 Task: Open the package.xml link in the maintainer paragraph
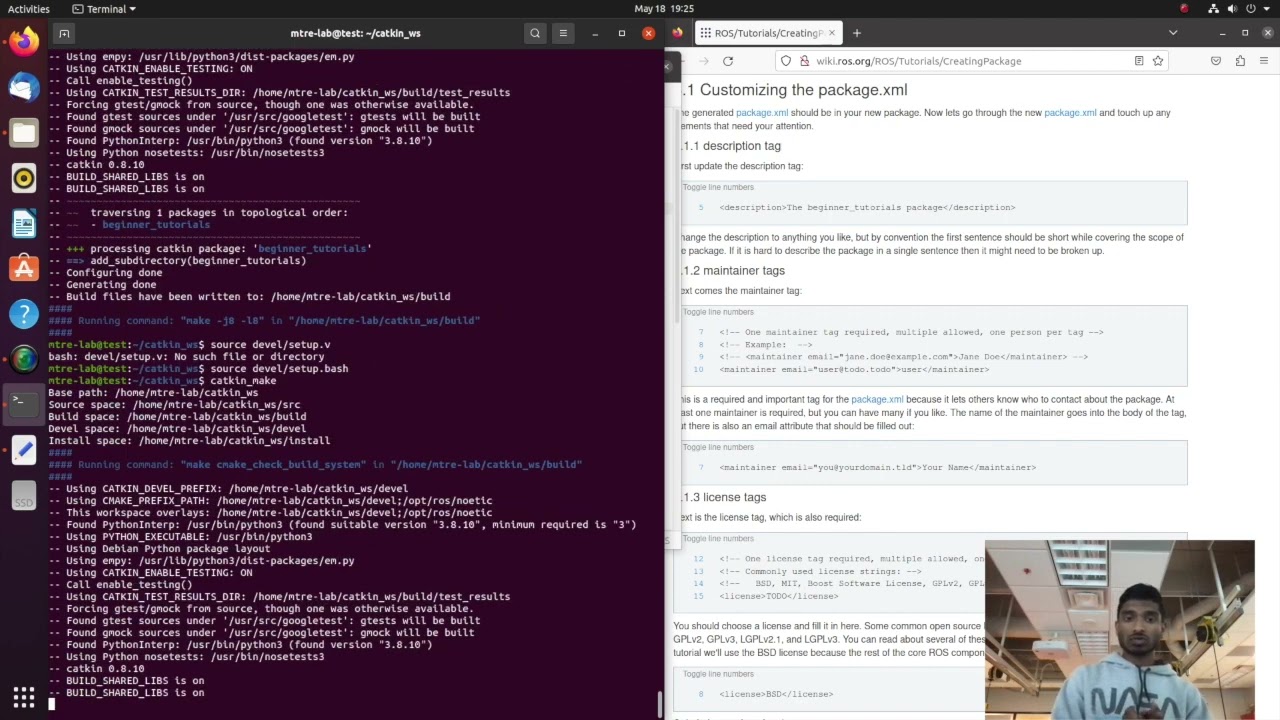pos(877,400)
